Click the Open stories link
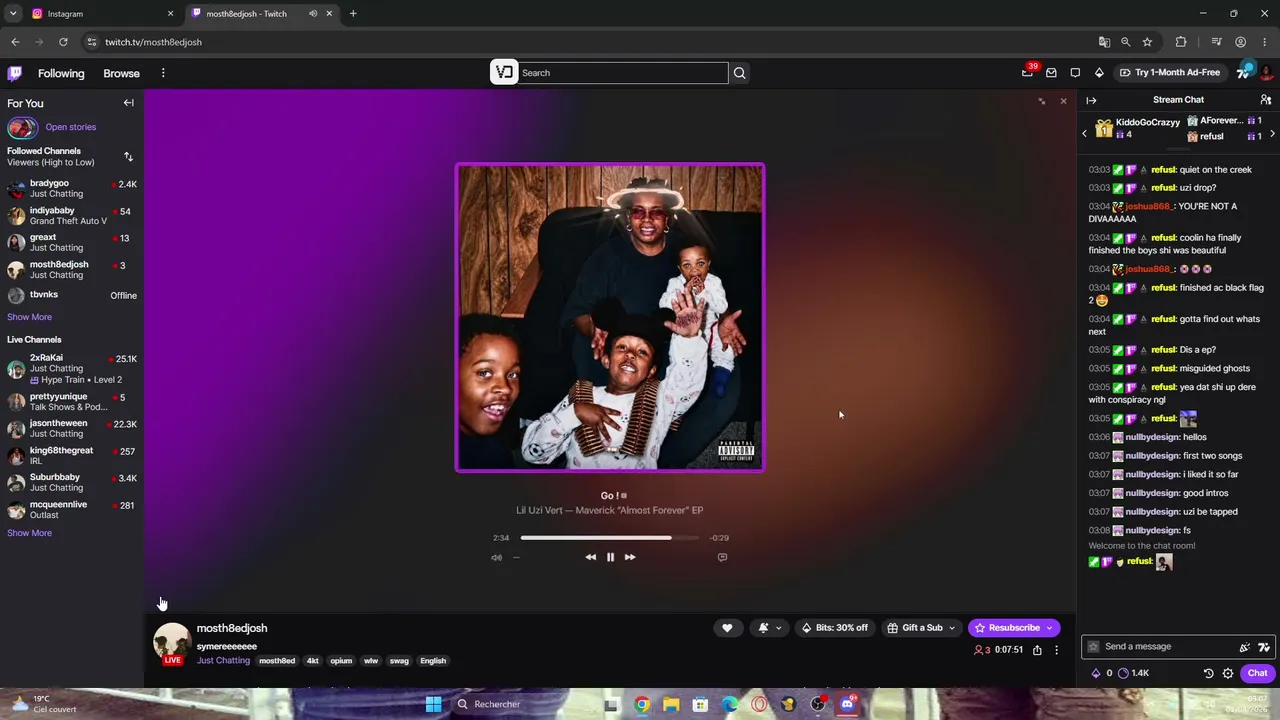The height and width of the screenshot is (720, 1280). [70, 127]
